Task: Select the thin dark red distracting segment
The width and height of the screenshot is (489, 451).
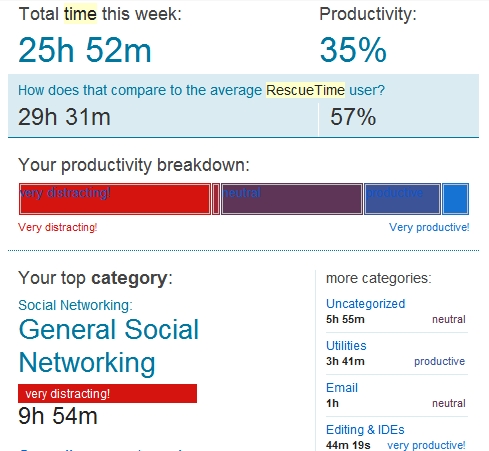Action: [216, 199]
